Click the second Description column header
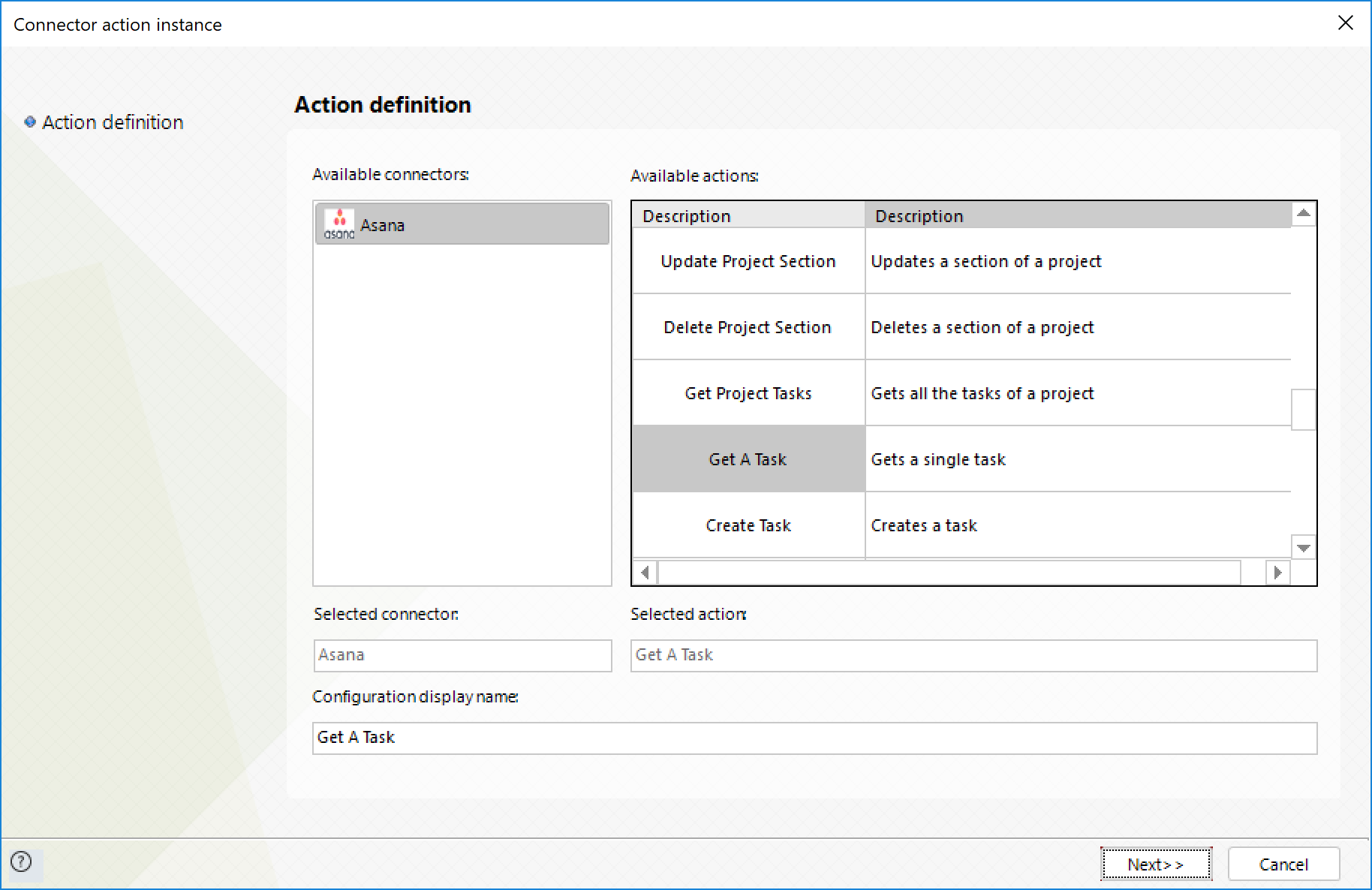Viewport: 1372px width, 890px height. (1078, 215)
